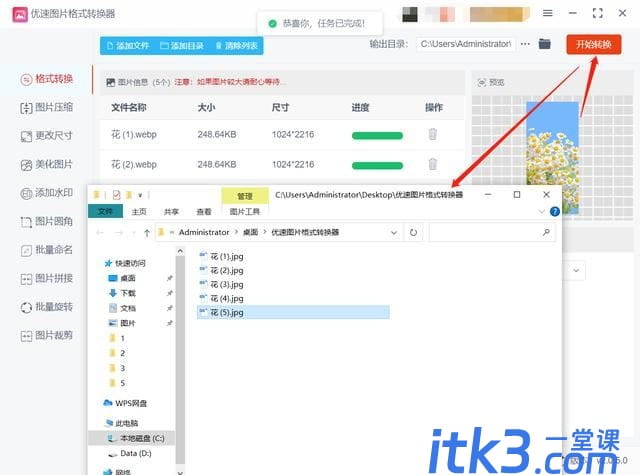Select 图片 in the navigation pane

pyautogui.click(x=122, y=323)
